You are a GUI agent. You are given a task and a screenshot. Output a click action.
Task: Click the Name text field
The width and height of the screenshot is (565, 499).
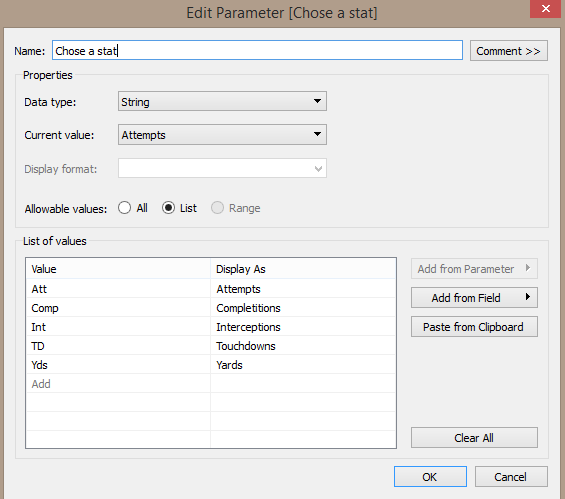[x=257, y=50]
